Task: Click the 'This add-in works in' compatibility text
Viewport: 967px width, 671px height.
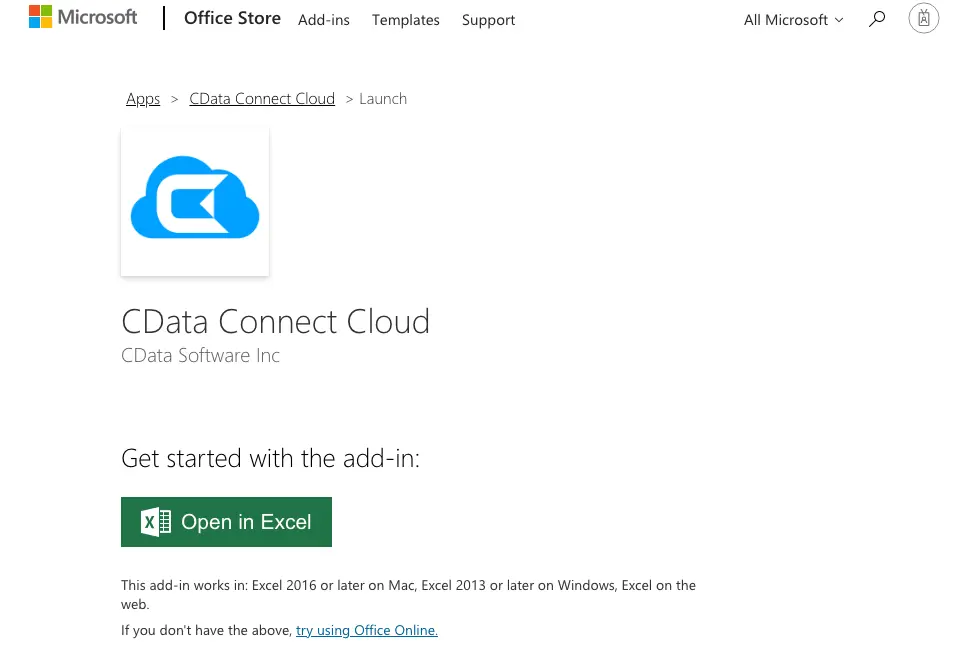Action: point(408,595)
